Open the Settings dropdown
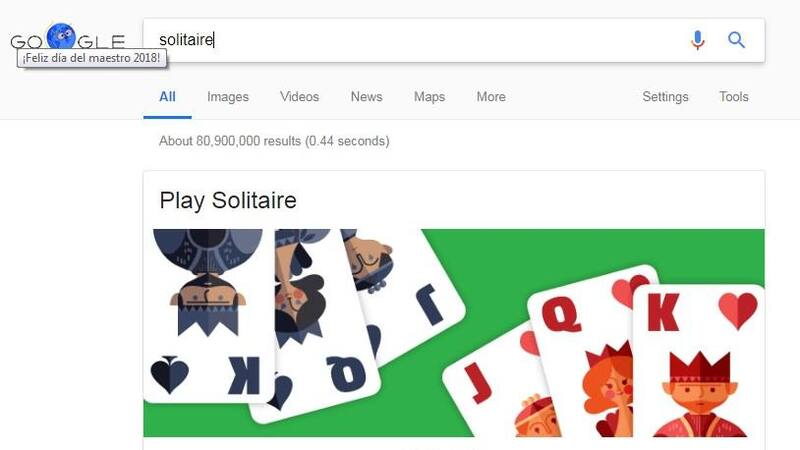Screen dimensions: 800x450 [665, 96]
